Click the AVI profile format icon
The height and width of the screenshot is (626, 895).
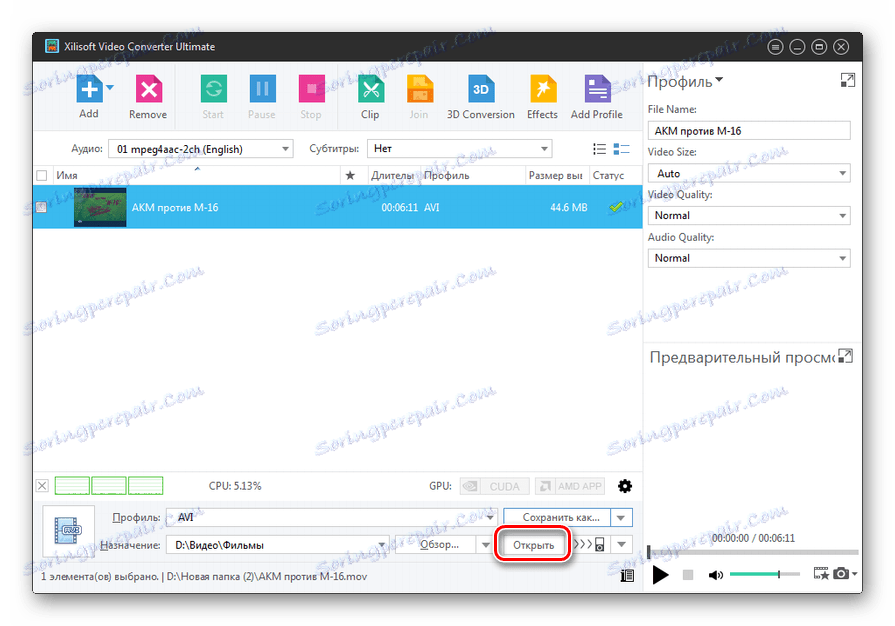click(x=68, y=531)
